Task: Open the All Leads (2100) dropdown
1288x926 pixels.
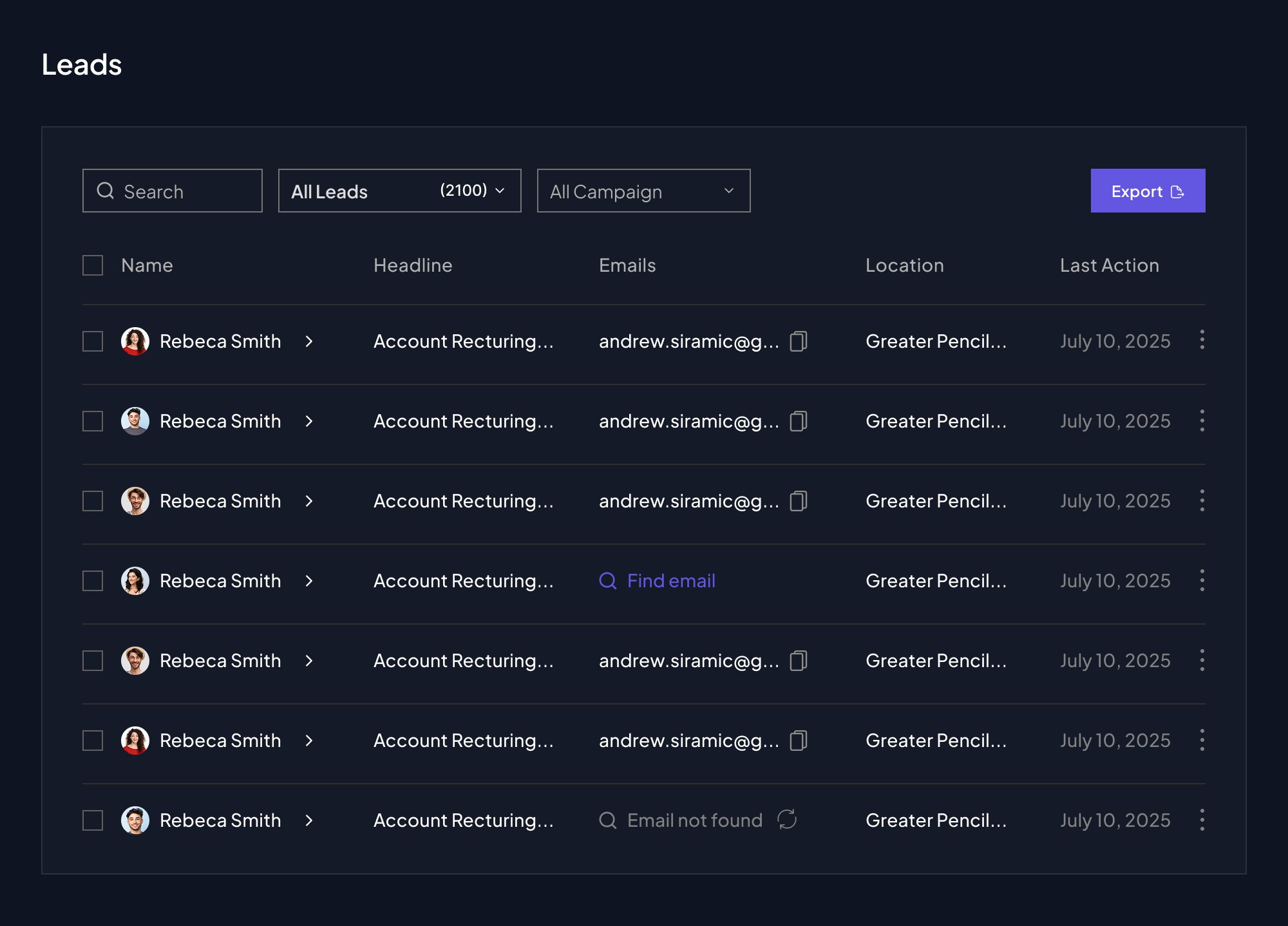Action: 399,191
